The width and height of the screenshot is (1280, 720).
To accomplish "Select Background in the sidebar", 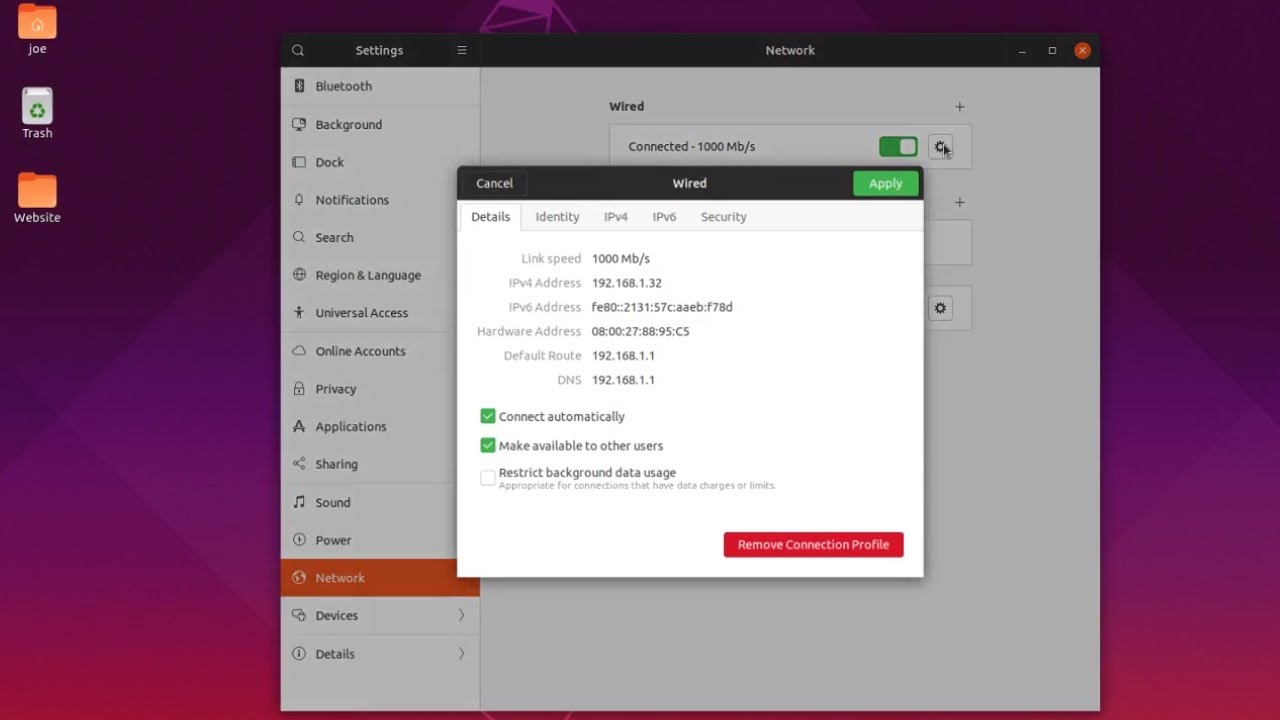I will pos(380,124).
